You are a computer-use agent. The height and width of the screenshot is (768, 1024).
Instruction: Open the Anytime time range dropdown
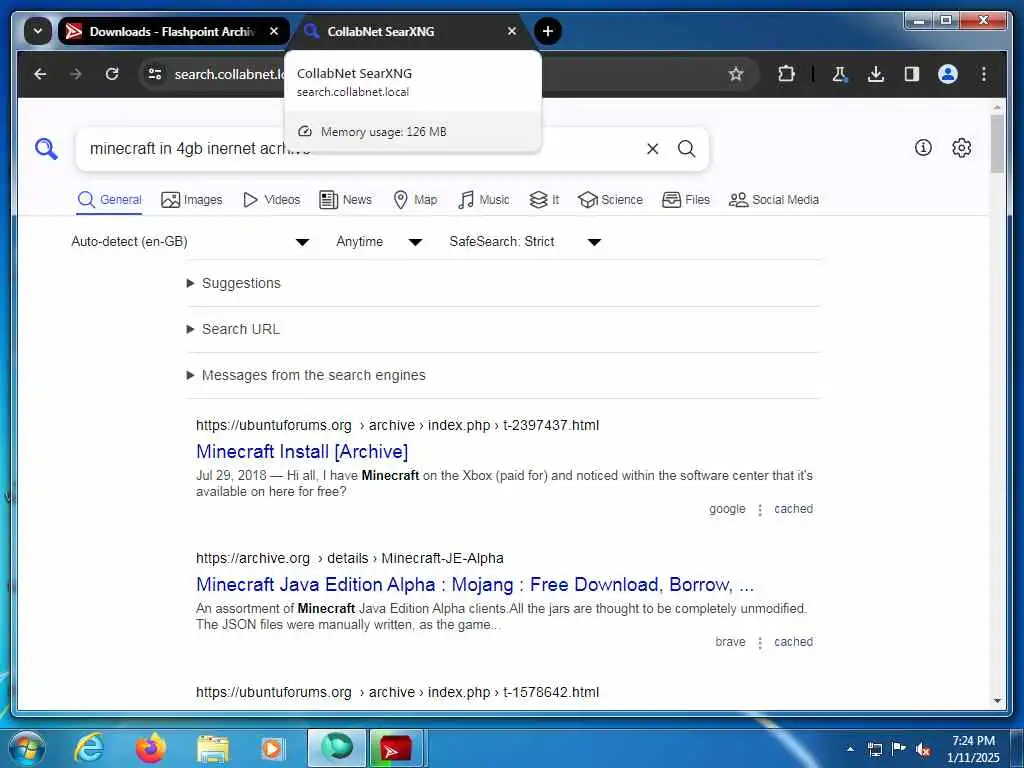point(379,242)
